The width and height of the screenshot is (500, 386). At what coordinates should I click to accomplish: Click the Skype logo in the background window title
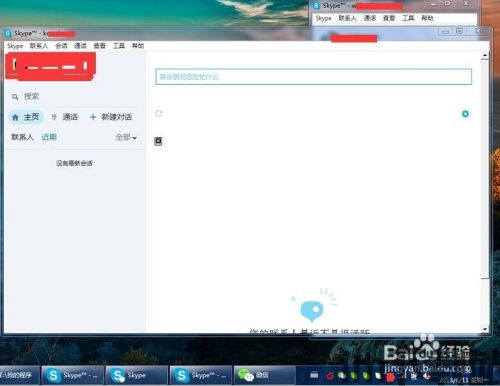(316, 5)
